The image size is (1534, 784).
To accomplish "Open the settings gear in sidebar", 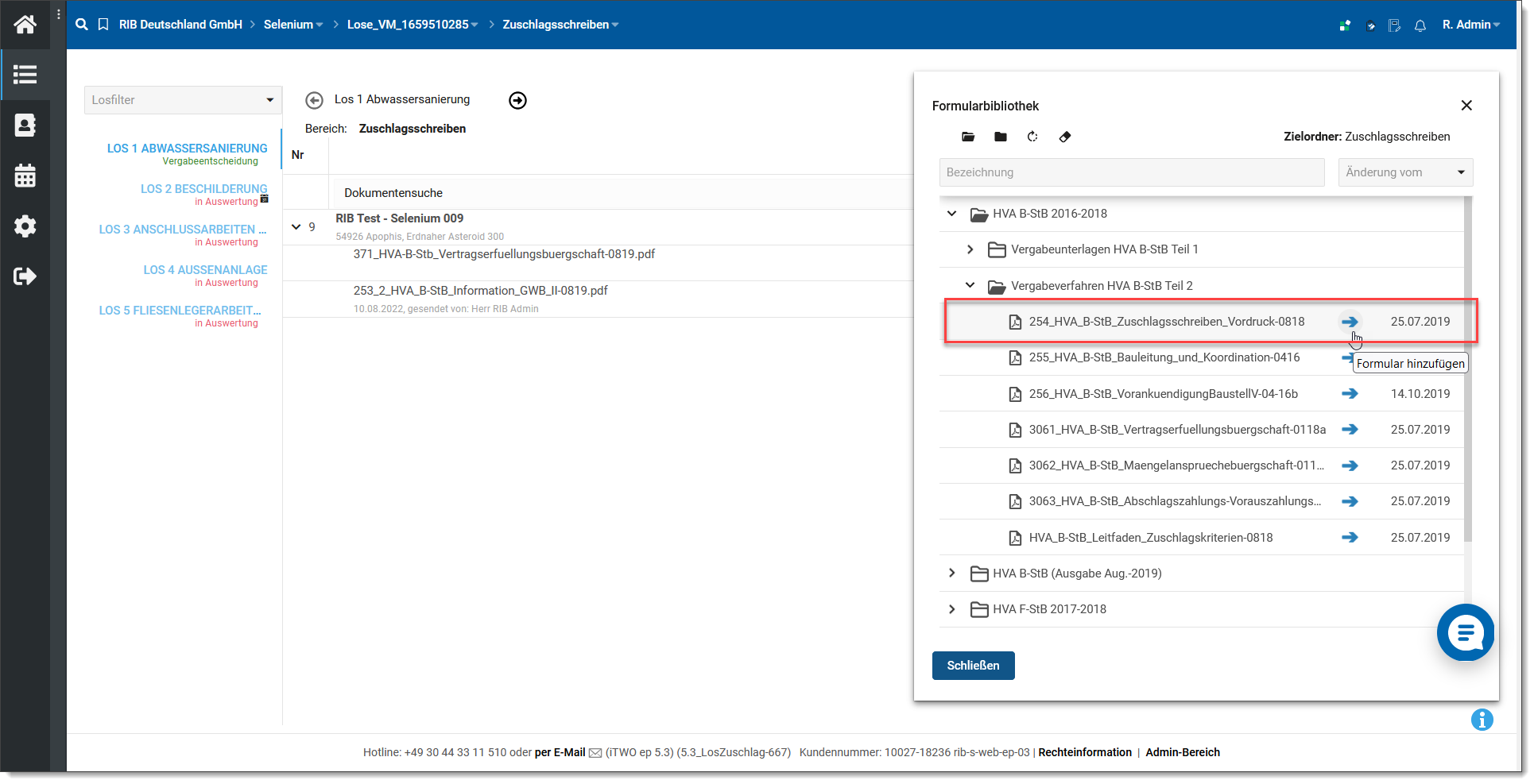I will click(25, 226).
